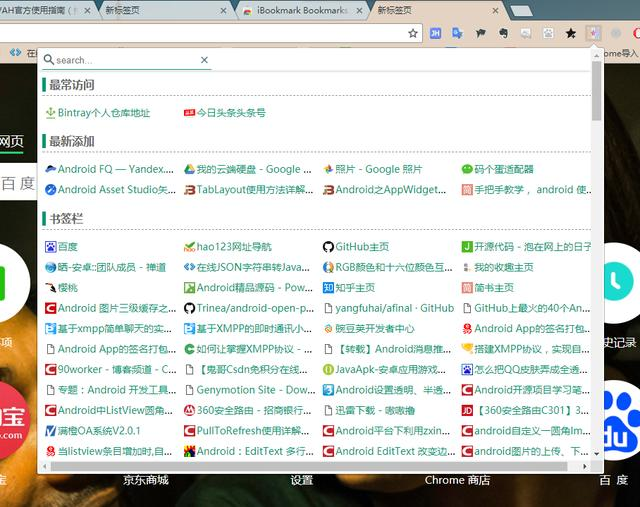Open 樱桃 bookmark
The width and height of the screenshot is (640, 507).
(x=61, y=287)
